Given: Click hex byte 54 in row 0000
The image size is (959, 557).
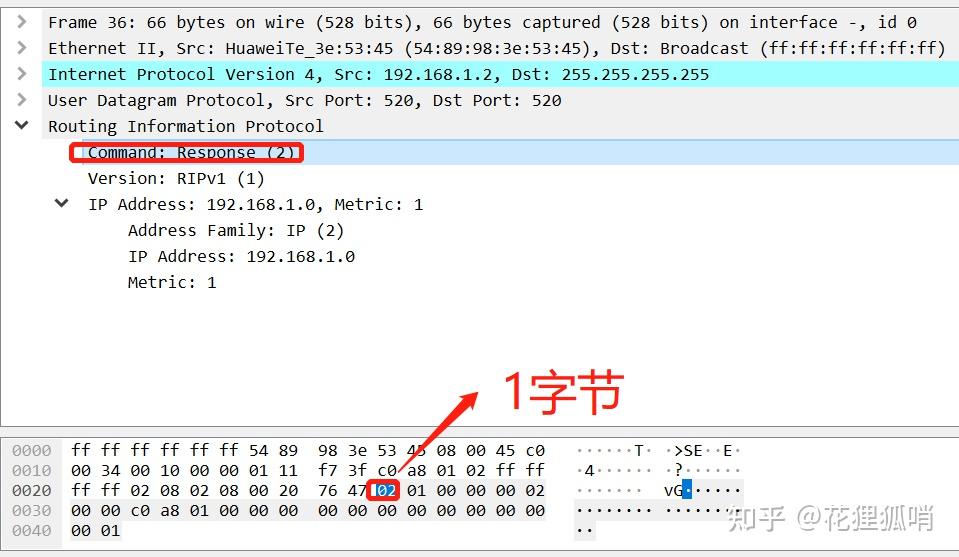Looking at the screenshot, I should click(x=258, y=451).
